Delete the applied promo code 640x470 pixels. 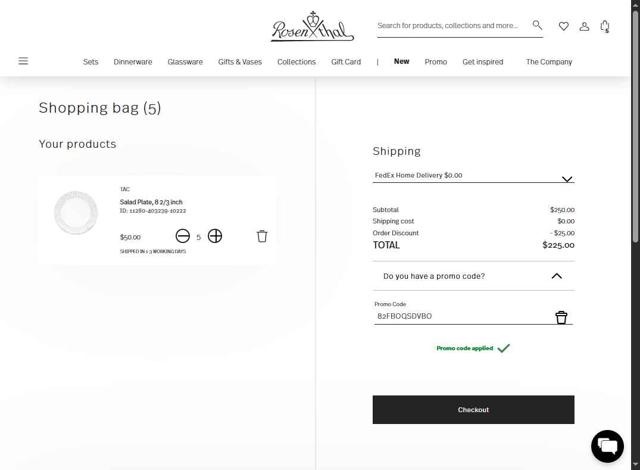[x=561, y=317]
